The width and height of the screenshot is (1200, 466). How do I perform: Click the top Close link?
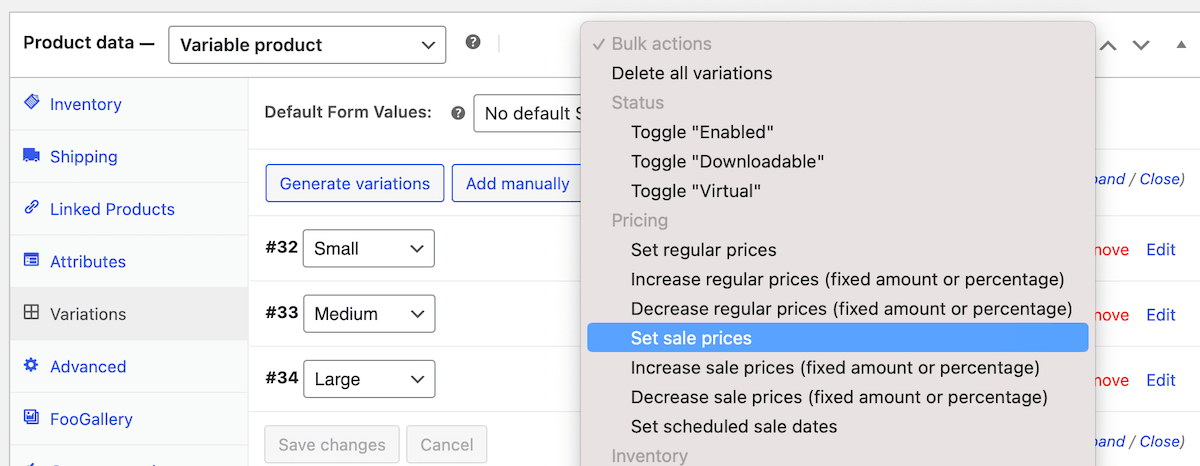tap(1160, 179)
